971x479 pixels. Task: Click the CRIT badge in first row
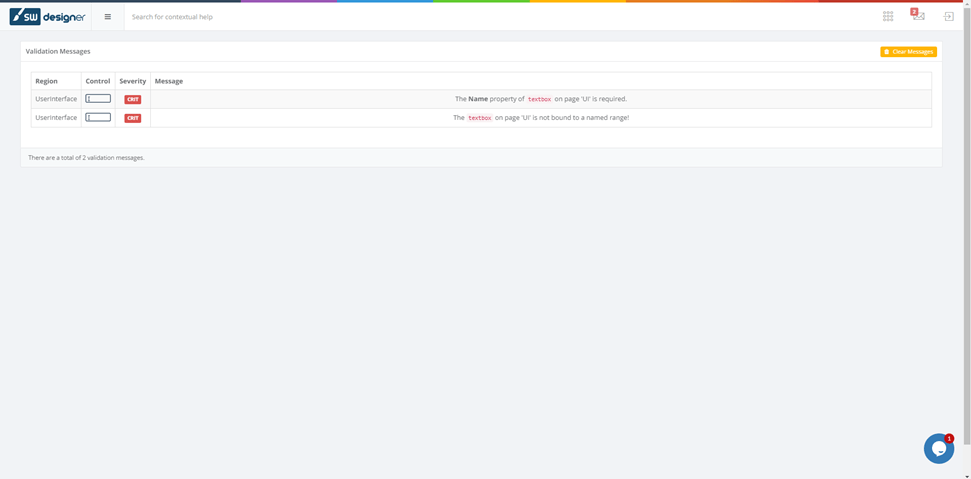(x=132, y=100)
